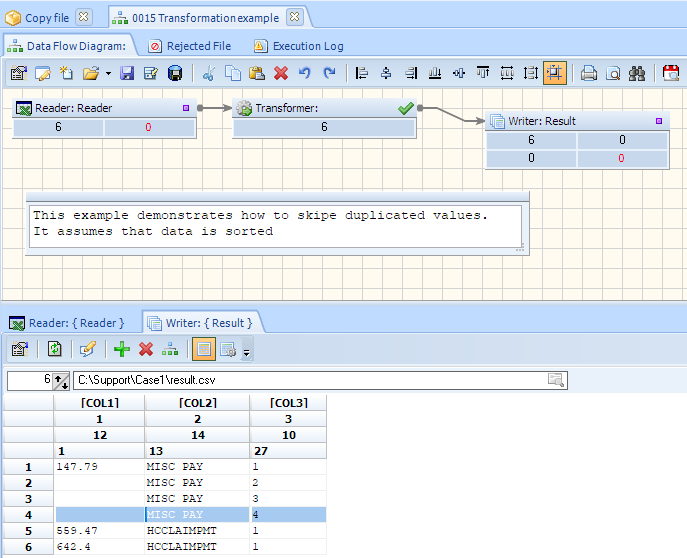
Task: Paste with the clipboard icon
Action: click(257, 73)
